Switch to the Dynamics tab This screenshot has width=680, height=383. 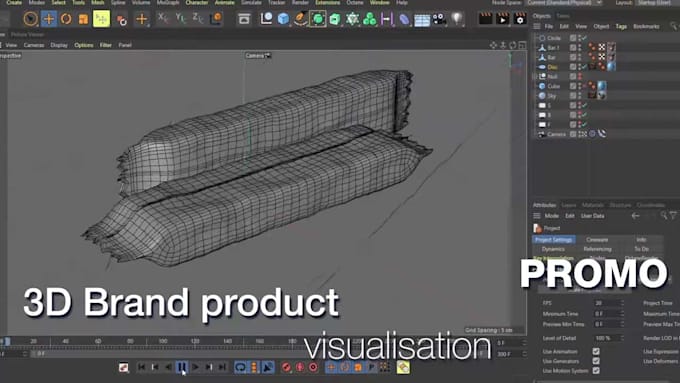tap(553, 249)
